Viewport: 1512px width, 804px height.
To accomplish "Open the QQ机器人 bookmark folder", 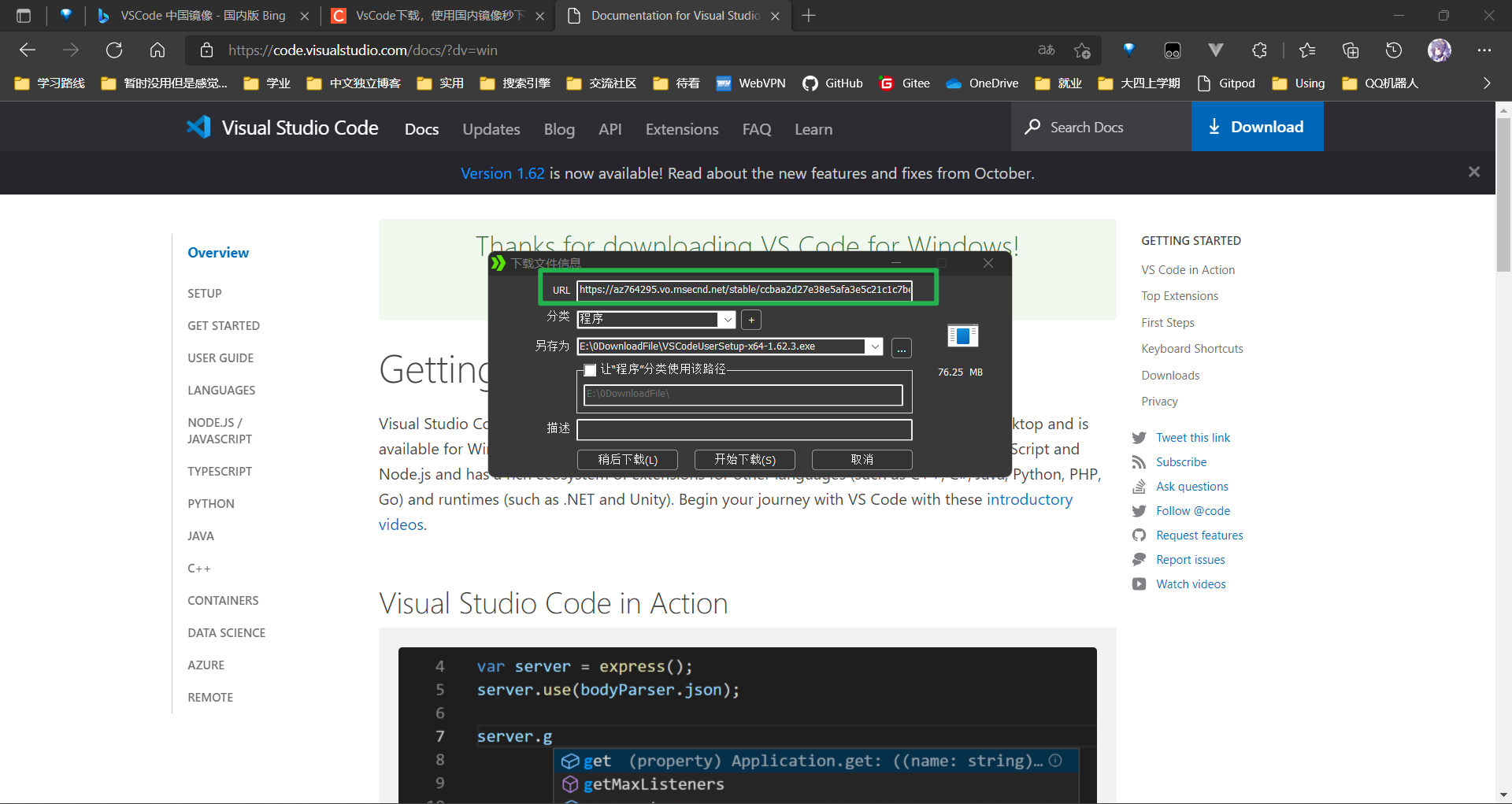I will [1380, 83].
